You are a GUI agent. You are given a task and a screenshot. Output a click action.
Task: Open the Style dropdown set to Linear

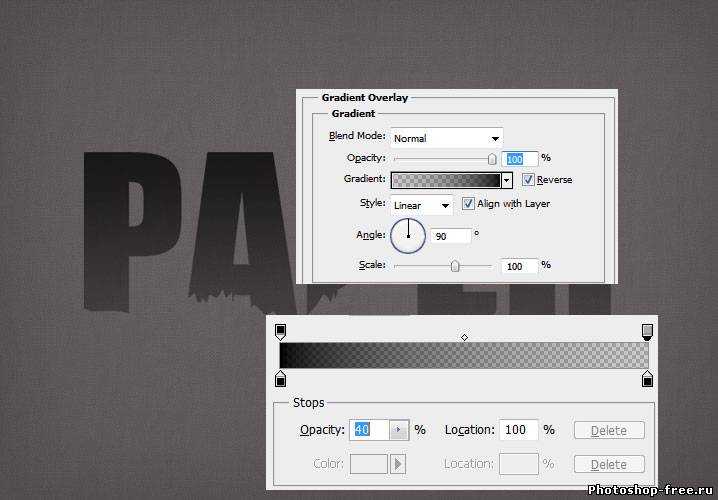pyautogui.click(x=421, y=205)
